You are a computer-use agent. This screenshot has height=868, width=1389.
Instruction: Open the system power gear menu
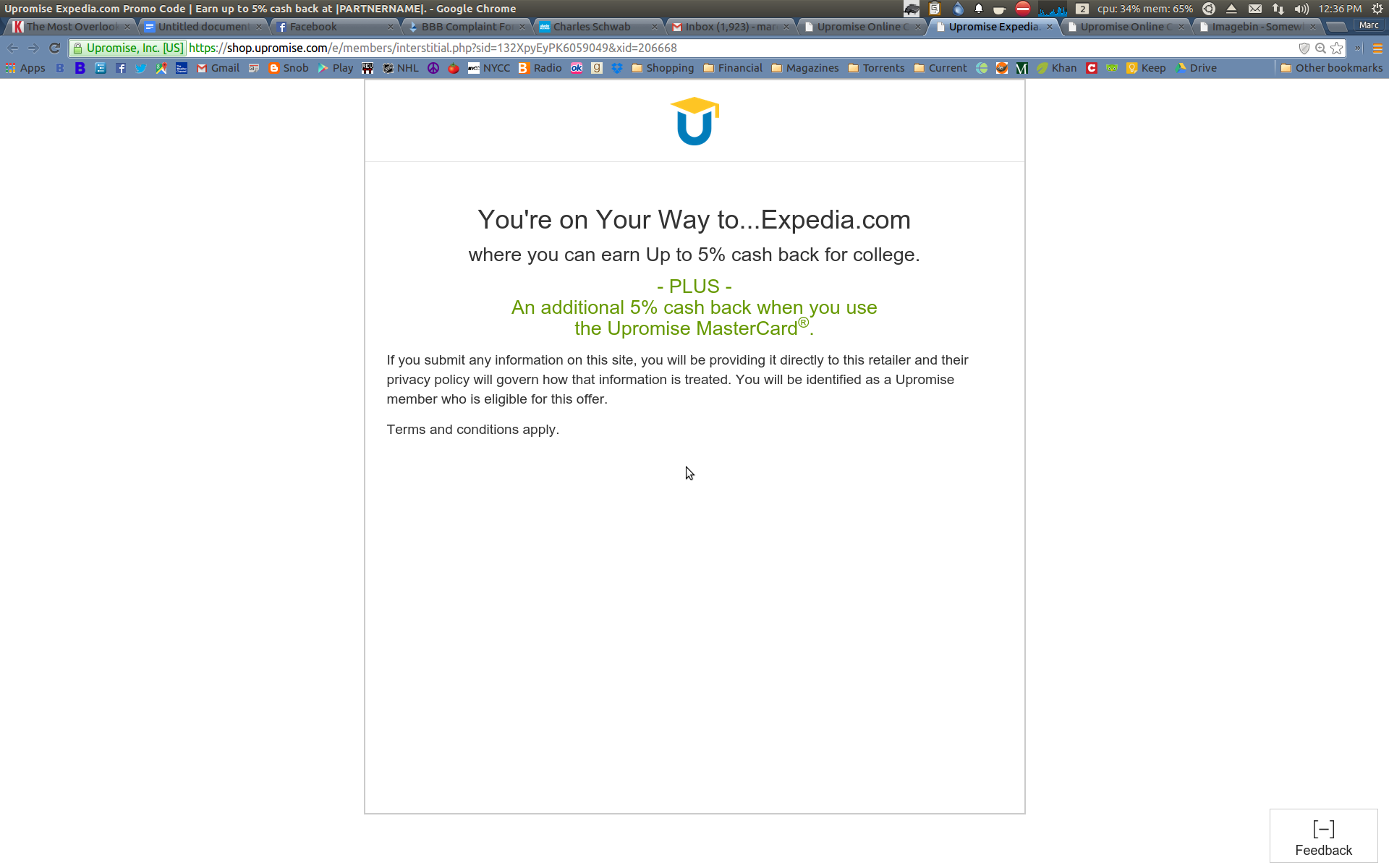click(1377, 9)
